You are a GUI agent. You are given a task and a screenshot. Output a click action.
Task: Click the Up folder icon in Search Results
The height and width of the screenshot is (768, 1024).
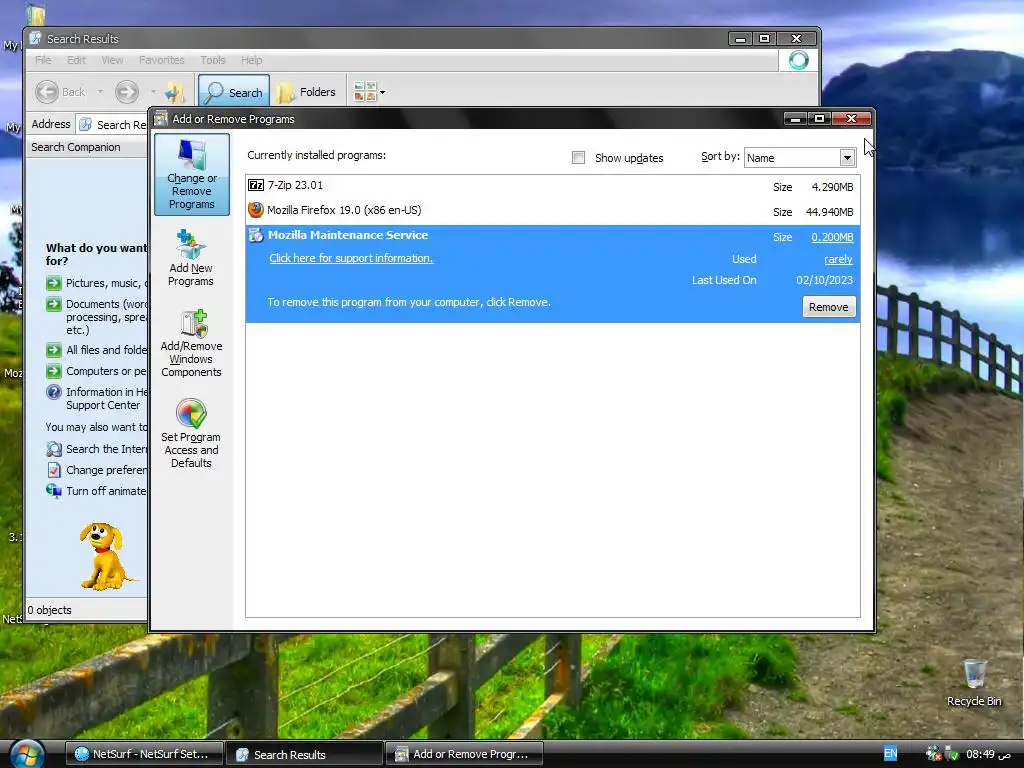(175, 92)
